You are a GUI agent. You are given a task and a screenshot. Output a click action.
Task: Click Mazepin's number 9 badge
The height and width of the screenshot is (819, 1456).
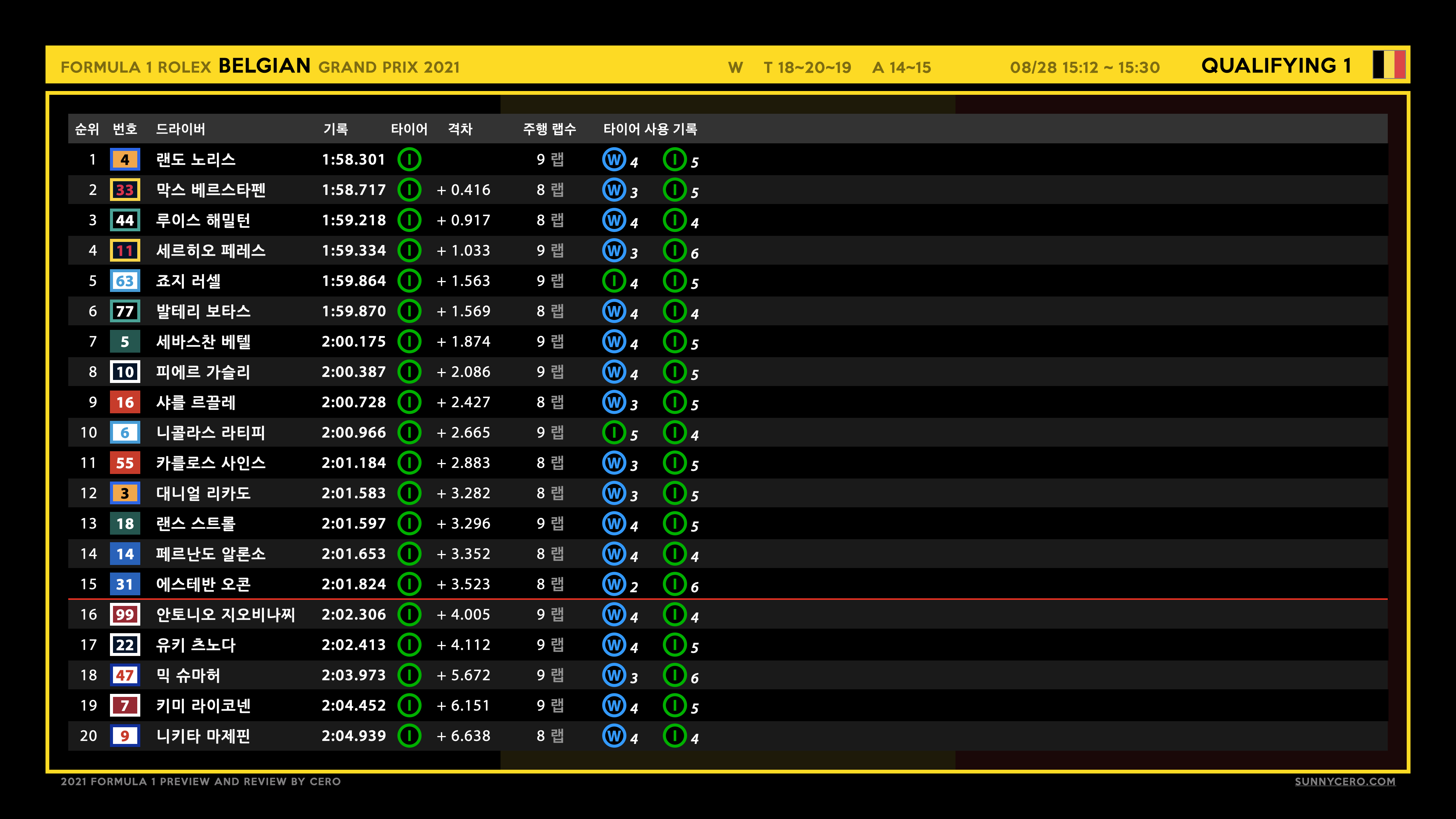(x=125, y=735)
